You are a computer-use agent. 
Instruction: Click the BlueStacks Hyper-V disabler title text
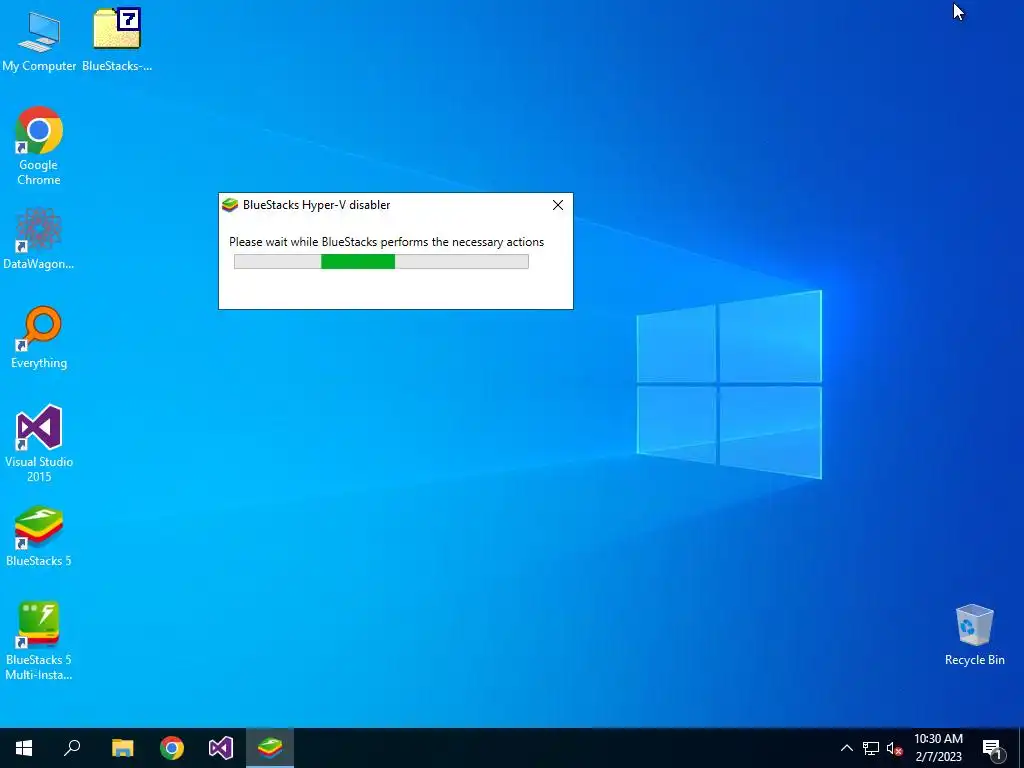(x=317, y=205)
